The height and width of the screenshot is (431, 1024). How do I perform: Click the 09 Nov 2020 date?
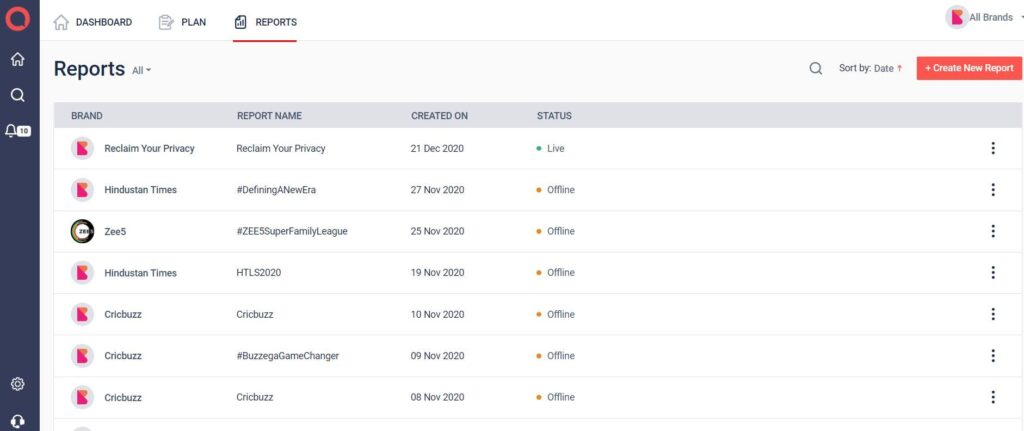tap(438, 355)
